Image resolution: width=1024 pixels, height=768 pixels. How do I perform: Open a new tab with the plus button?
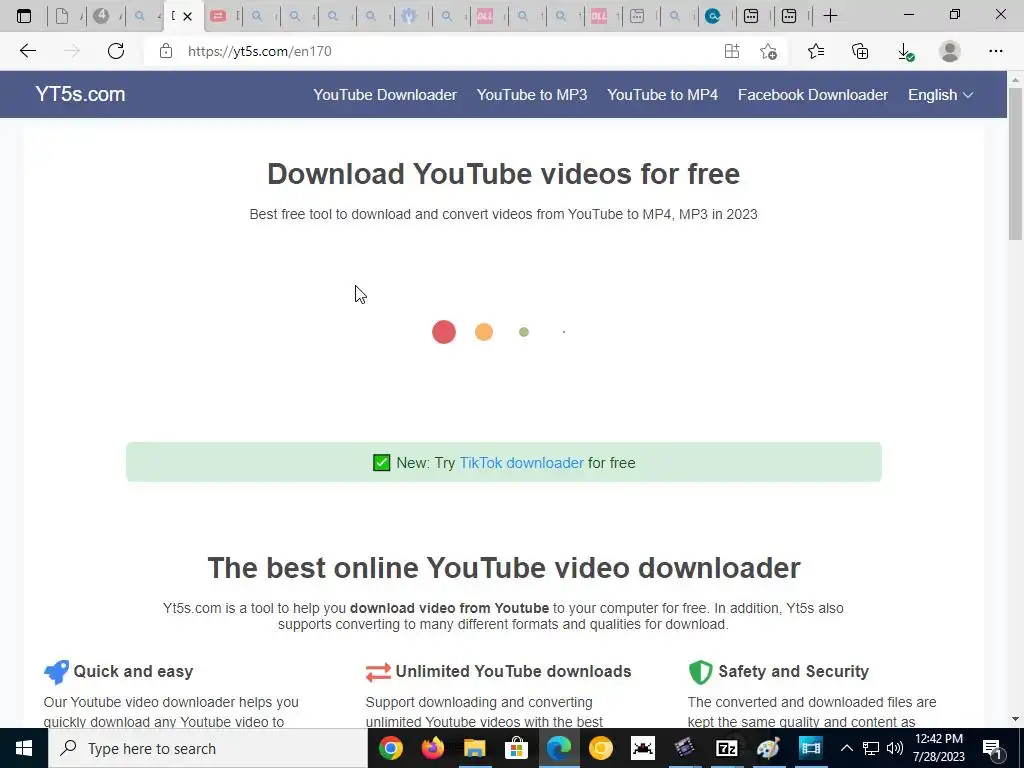point(830,16)
